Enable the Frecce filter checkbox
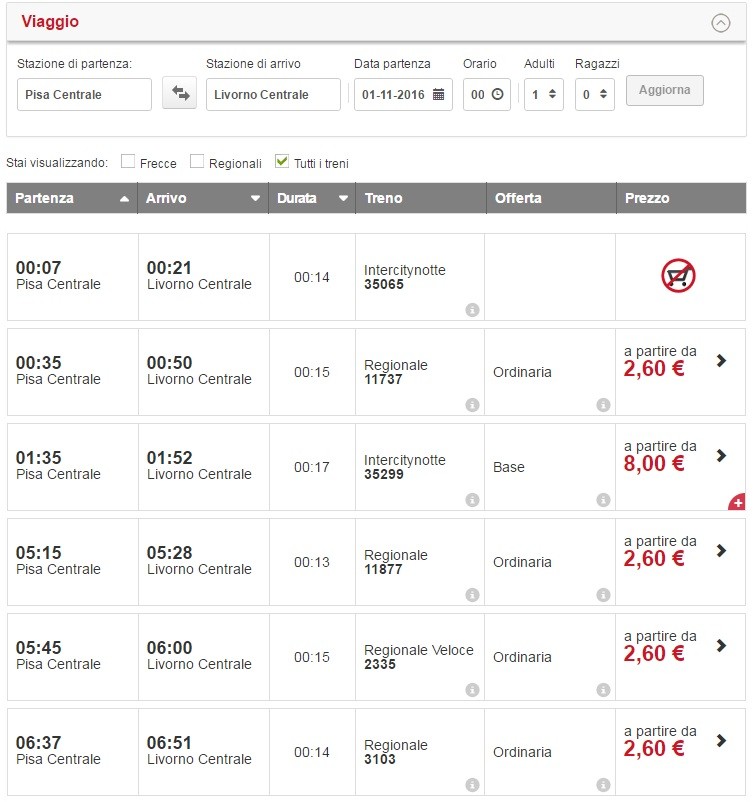Screen dimensions: 756x802 coord(128,162)
